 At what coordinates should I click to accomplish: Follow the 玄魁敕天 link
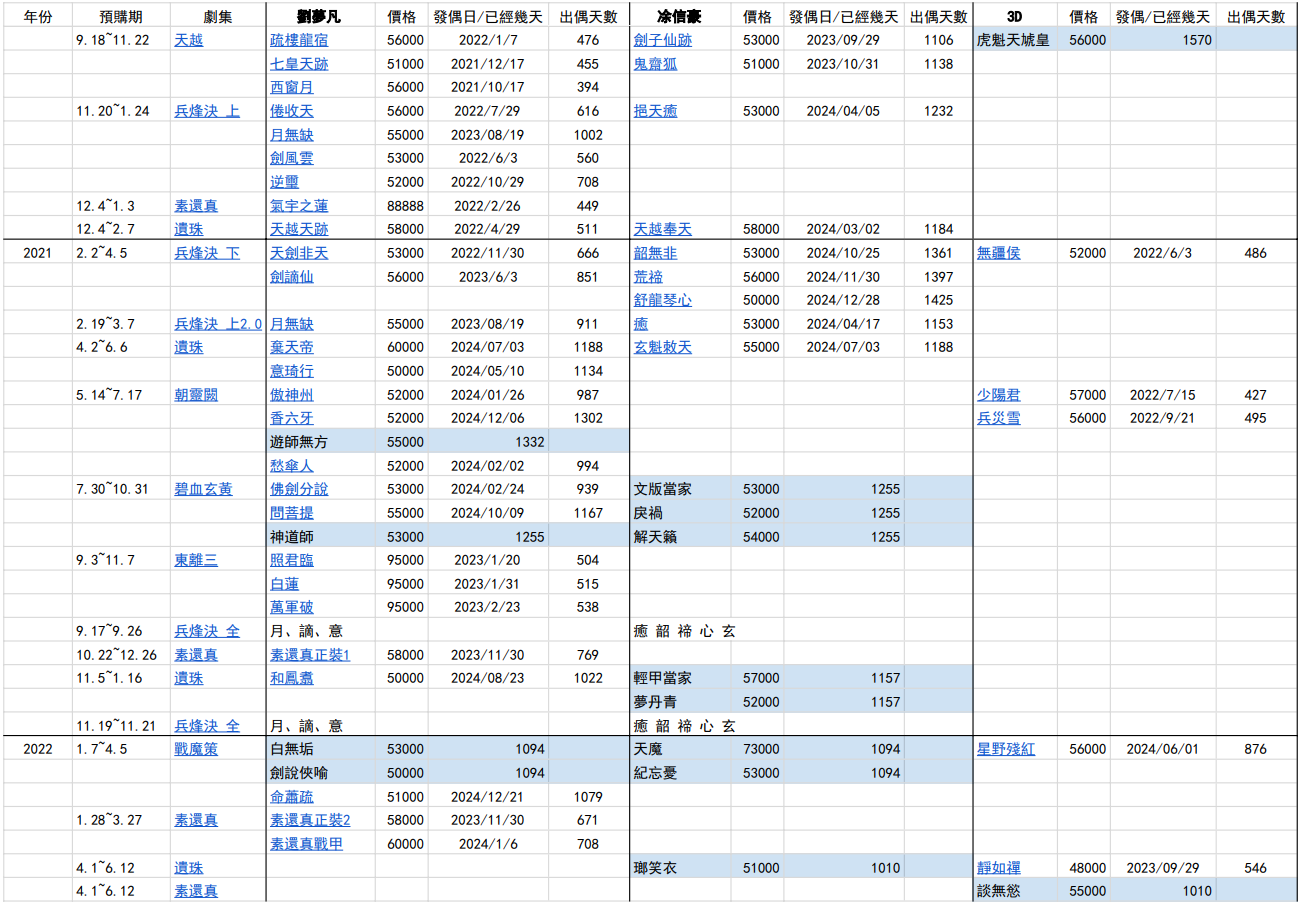663,347
